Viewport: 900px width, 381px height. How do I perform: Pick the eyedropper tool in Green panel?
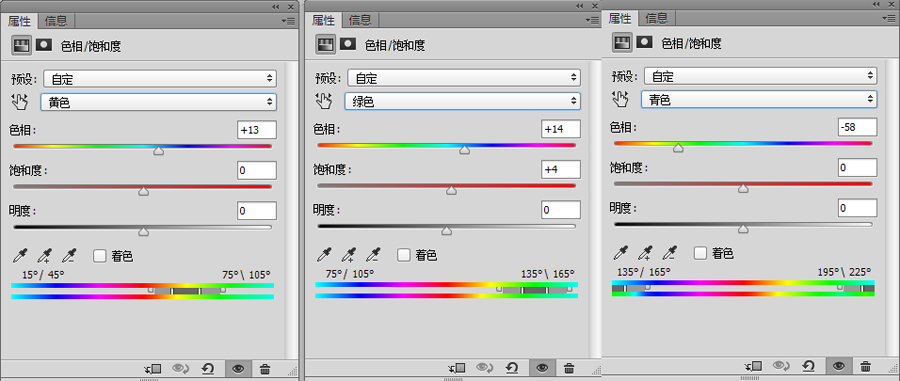tap(325, 254)
